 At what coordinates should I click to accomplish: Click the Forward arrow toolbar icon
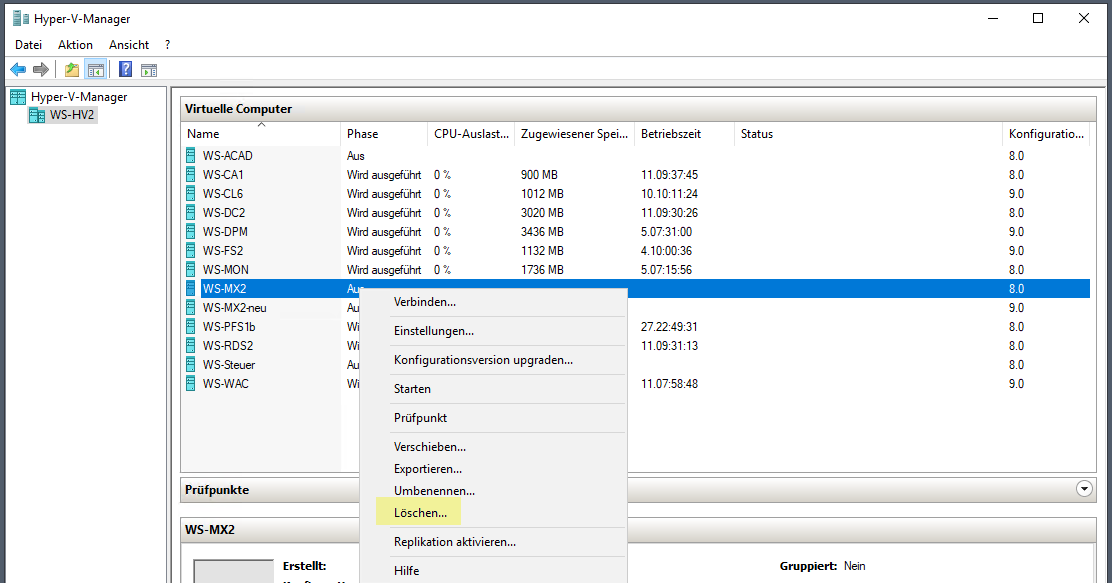click(x=41, y=70)
